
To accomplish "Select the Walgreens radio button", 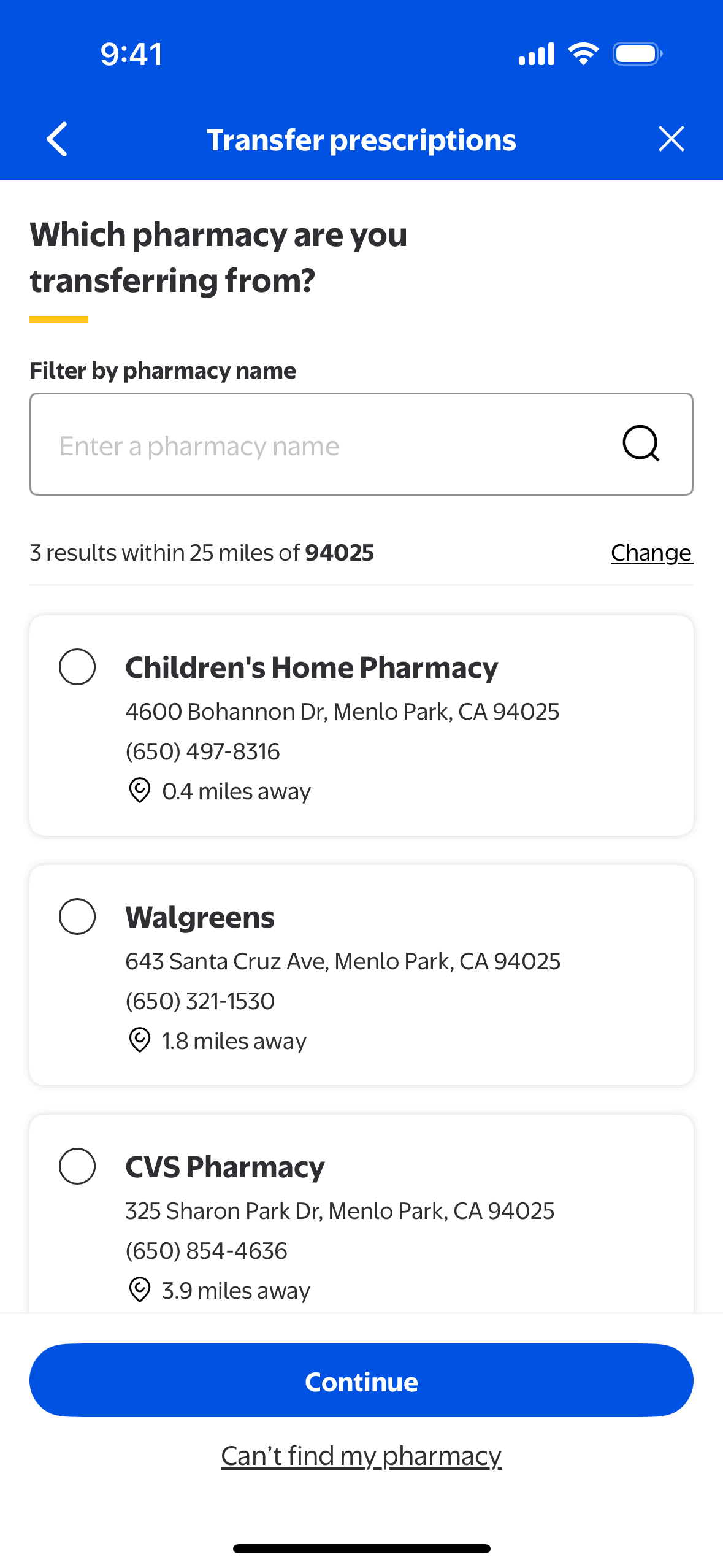I will (77, 917).
